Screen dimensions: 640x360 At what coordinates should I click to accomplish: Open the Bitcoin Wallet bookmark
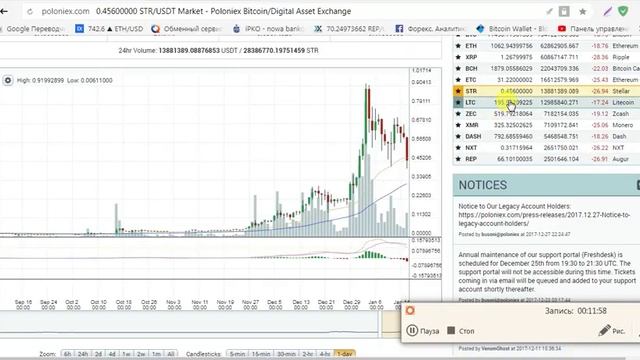(511, 29)
